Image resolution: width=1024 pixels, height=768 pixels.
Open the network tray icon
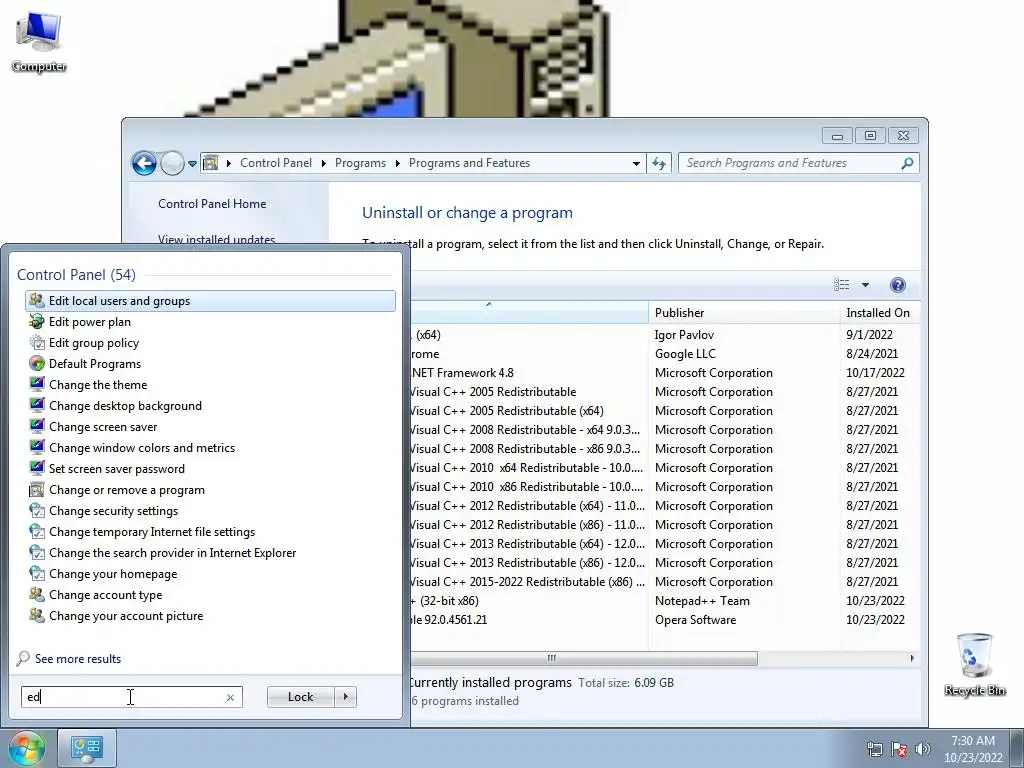[874, 749]
